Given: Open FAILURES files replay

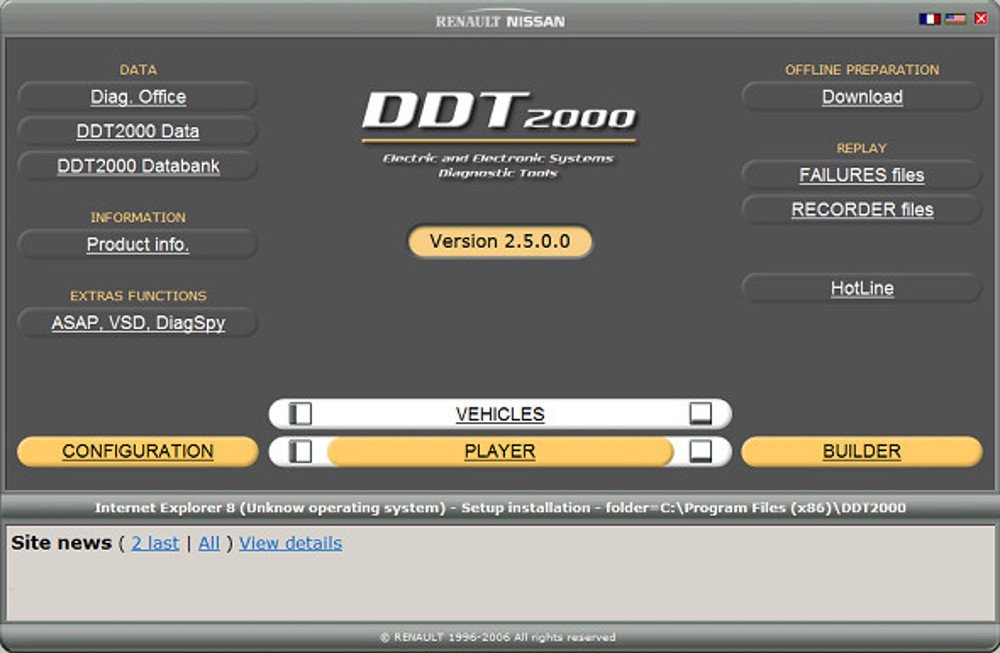Looking at the screenshot, I should pyautogui.click(x=862, y=175).
